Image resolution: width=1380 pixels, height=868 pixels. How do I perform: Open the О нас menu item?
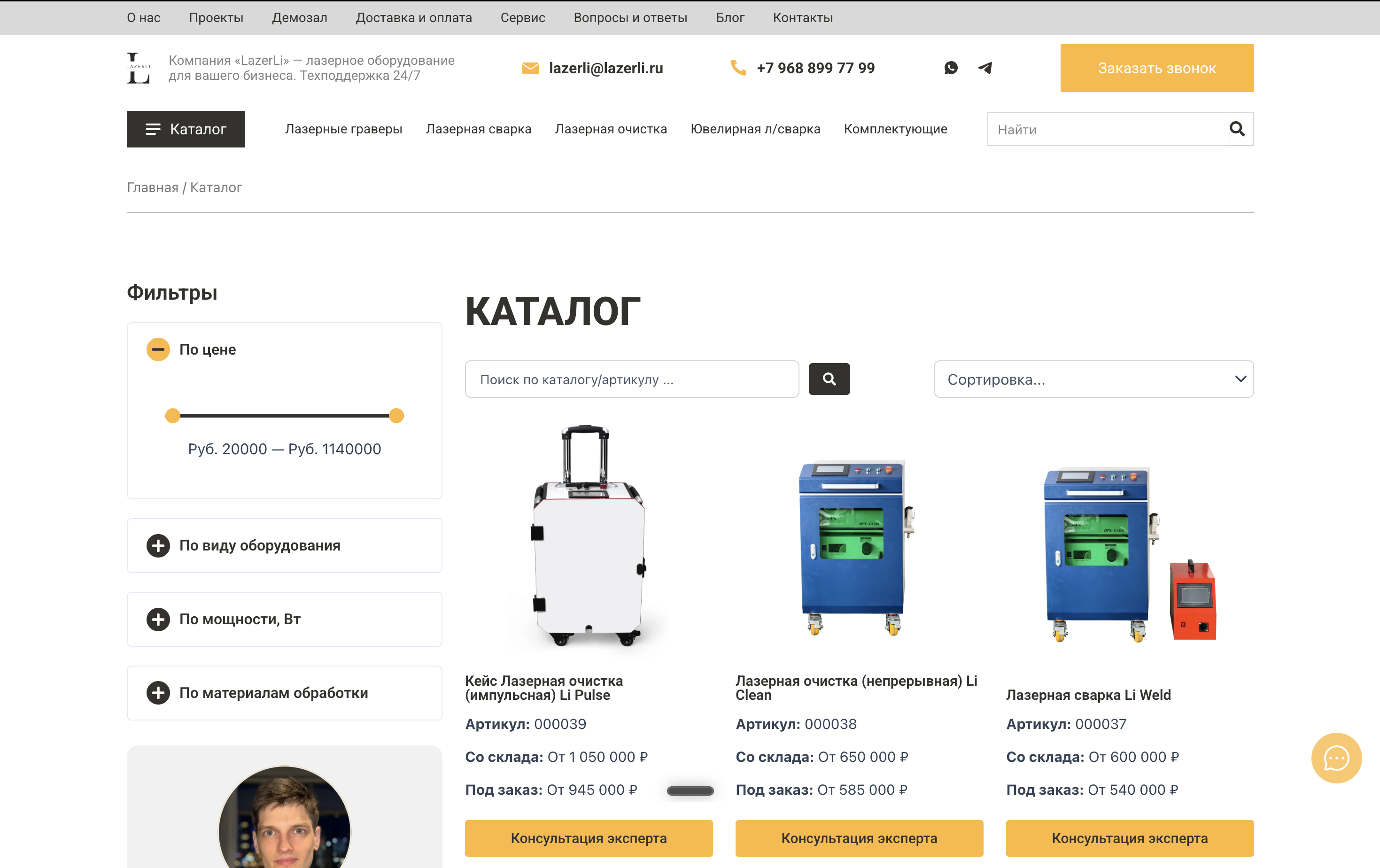[144, 18]
